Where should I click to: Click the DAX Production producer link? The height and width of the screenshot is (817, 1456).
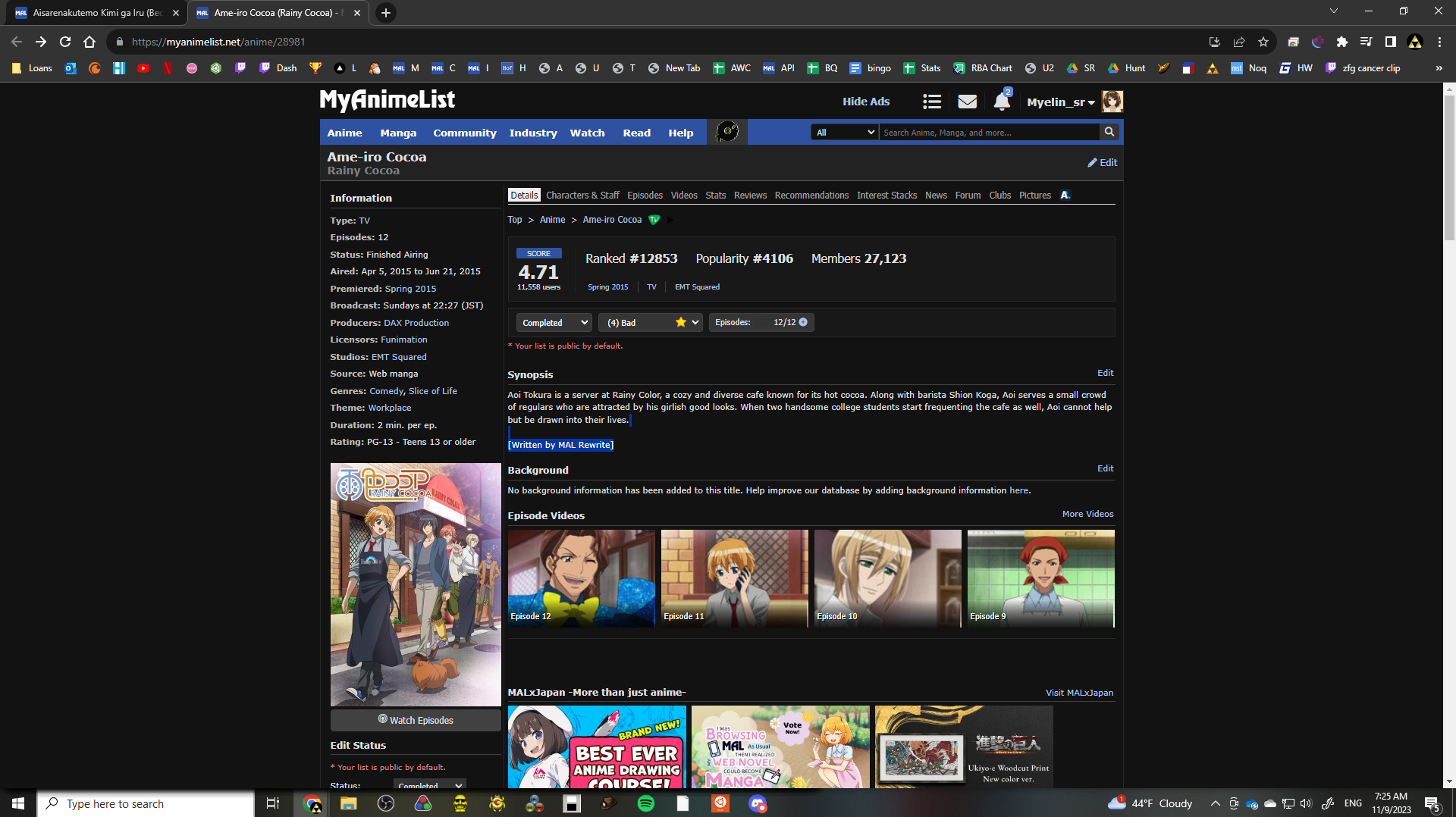(x=416, y=323)
